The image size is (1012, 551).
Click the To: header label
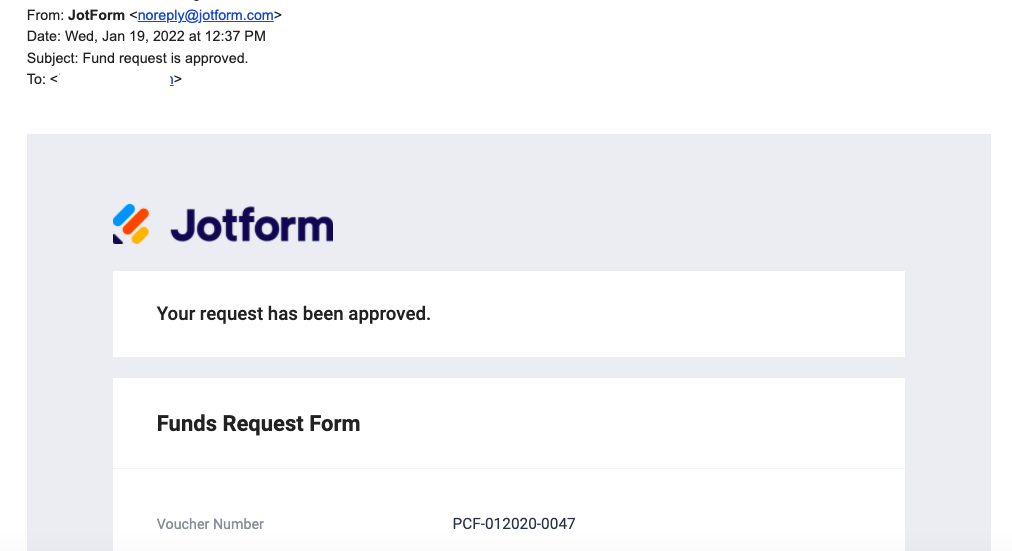tap(36, 79)
